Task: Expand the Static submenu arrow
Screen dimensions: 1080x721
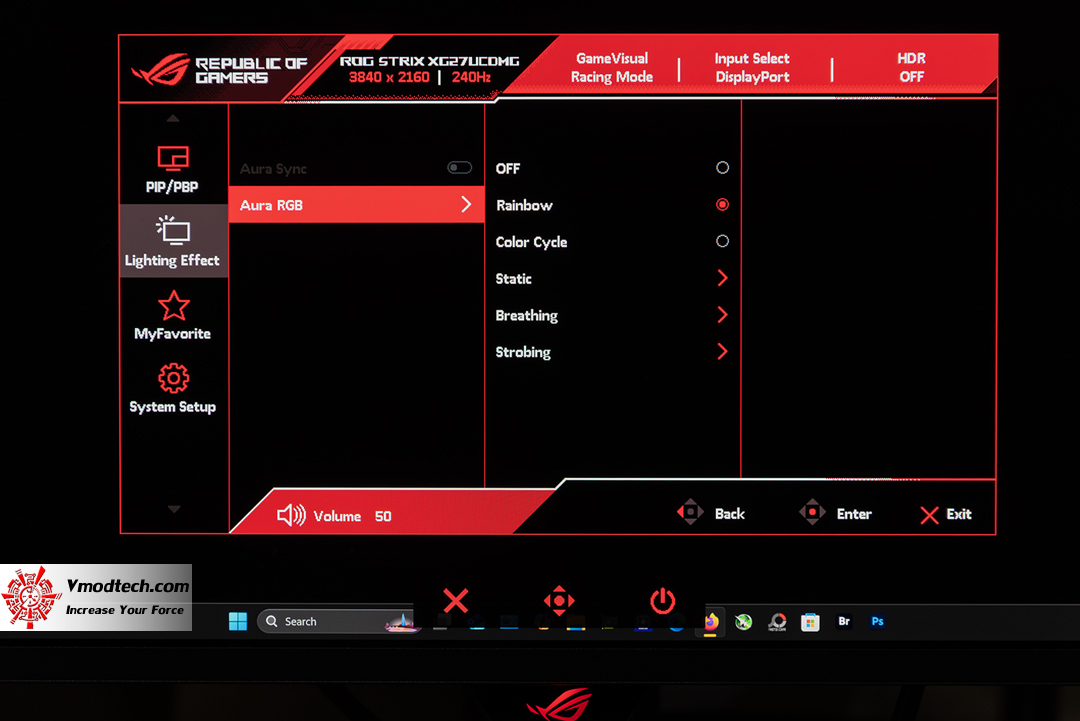Action: (722, 278)
